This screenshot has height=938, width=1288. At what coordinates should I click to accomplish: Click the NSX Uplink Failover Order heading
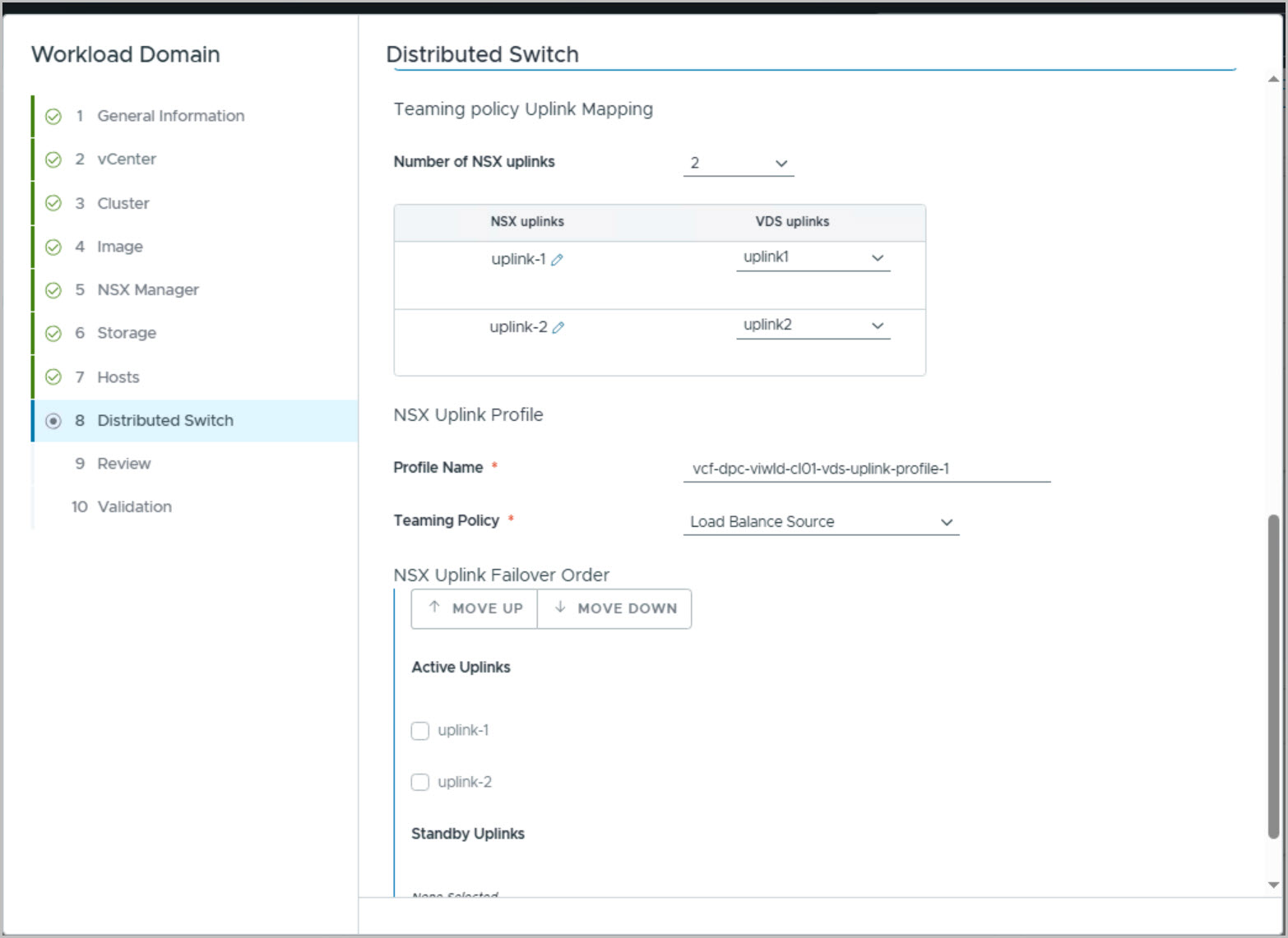tap(502, 575)
